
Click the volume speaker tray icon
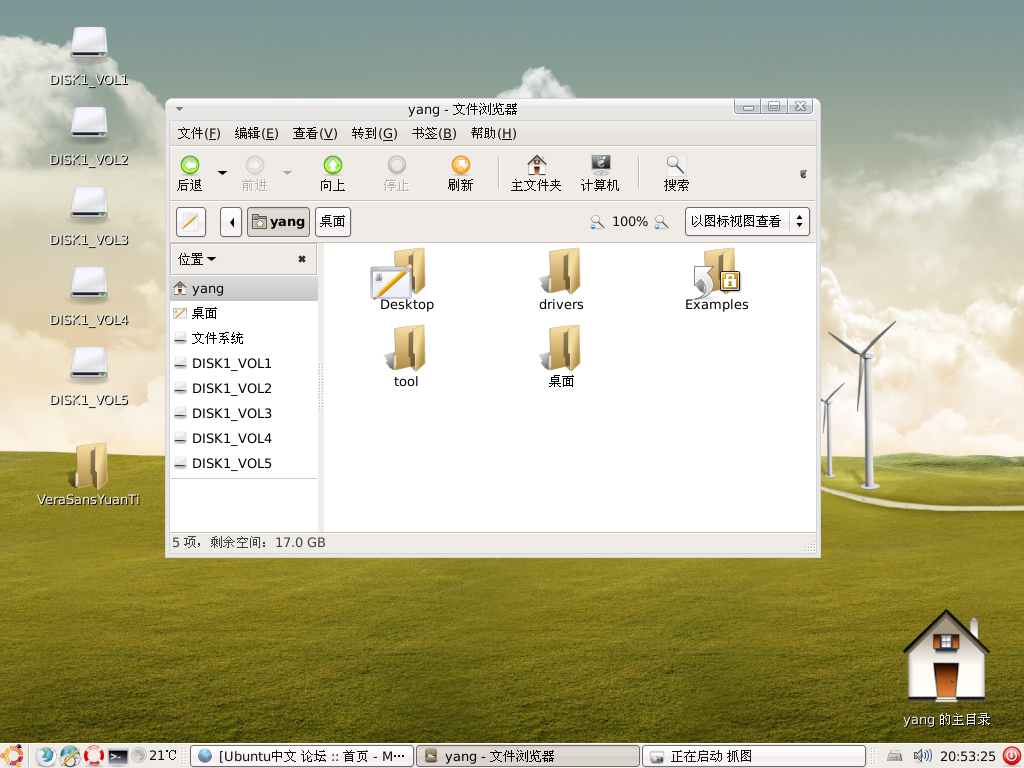click(922, 756)
